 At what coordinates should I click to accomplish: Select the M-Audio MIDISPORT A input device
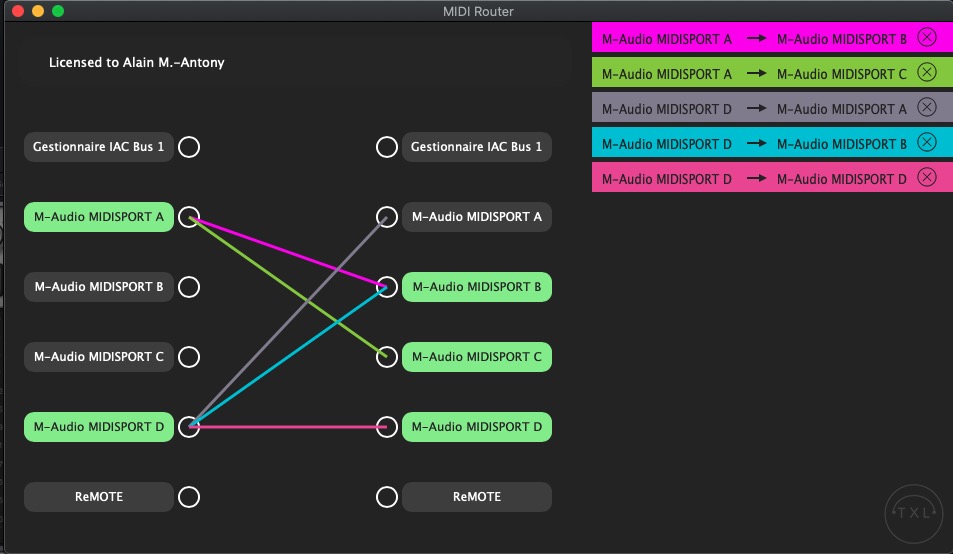pos(98,217)
